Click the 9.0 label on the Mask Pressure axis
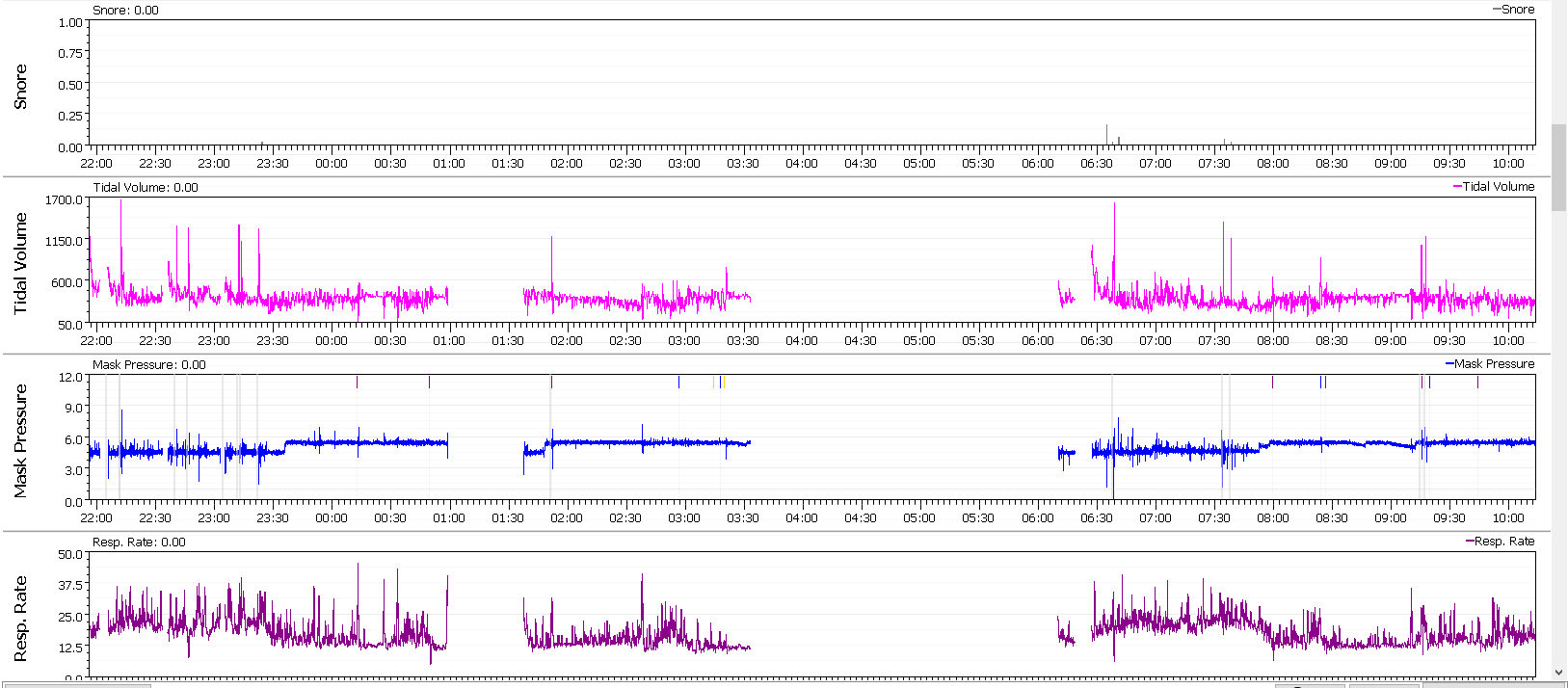Viewport: 1568px width, 688px height. click(74, 408)
